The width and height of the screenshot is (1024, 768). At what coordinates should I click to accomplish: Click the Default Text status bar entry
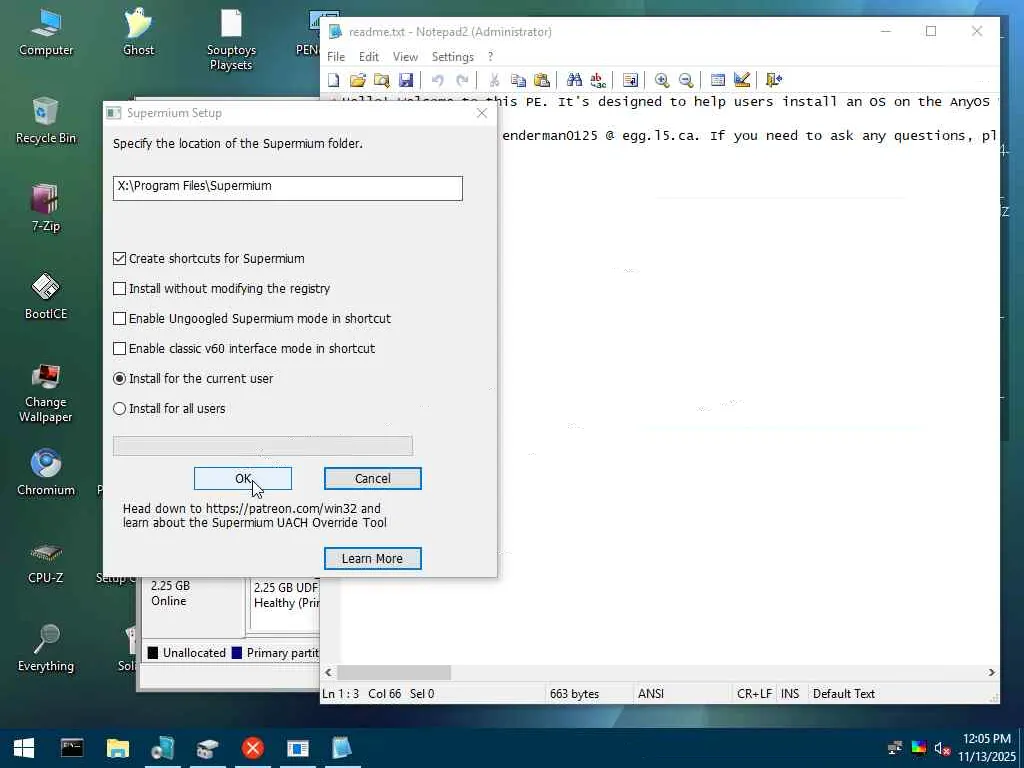(844, 694)
